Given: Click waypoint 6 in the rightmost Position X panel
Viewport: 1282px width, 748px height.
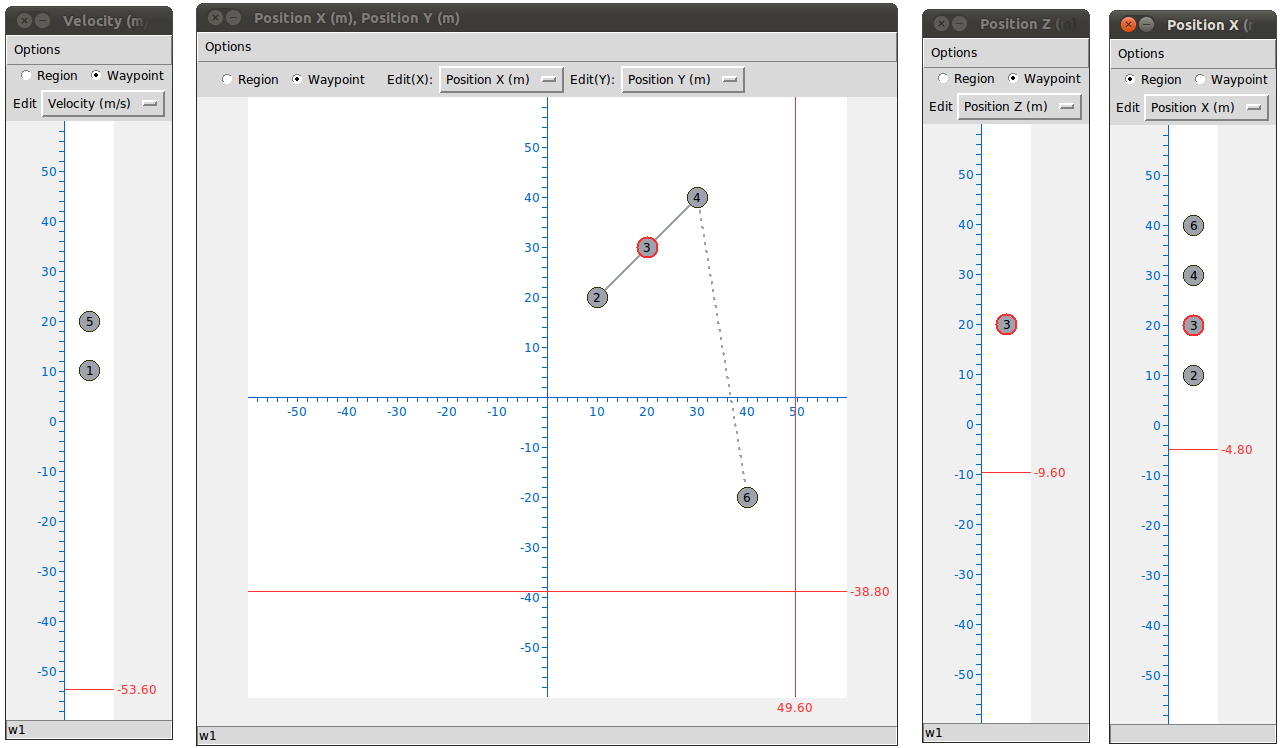Looking at the screenshot, I should pyautogui.click(x=1193, y=225).
